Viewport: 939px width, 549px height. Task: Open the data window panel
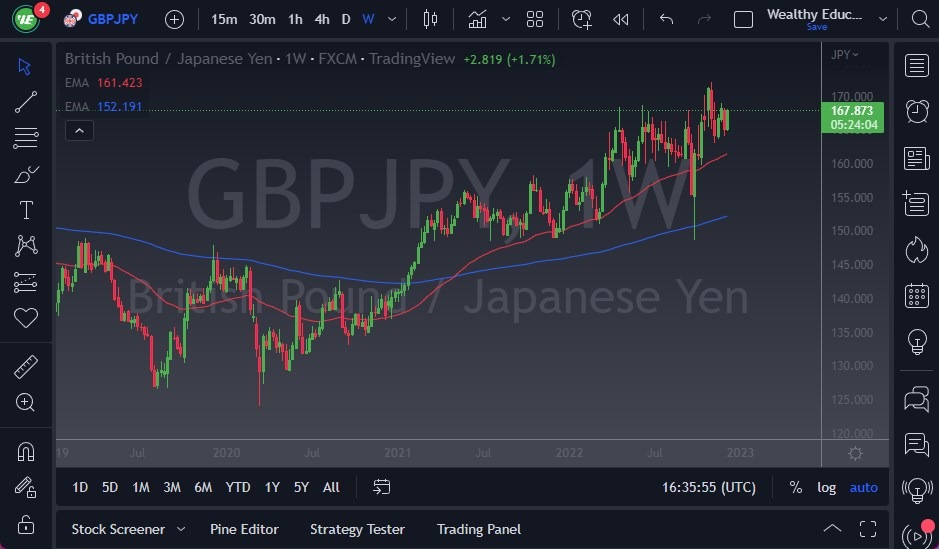tap(917, 204)
